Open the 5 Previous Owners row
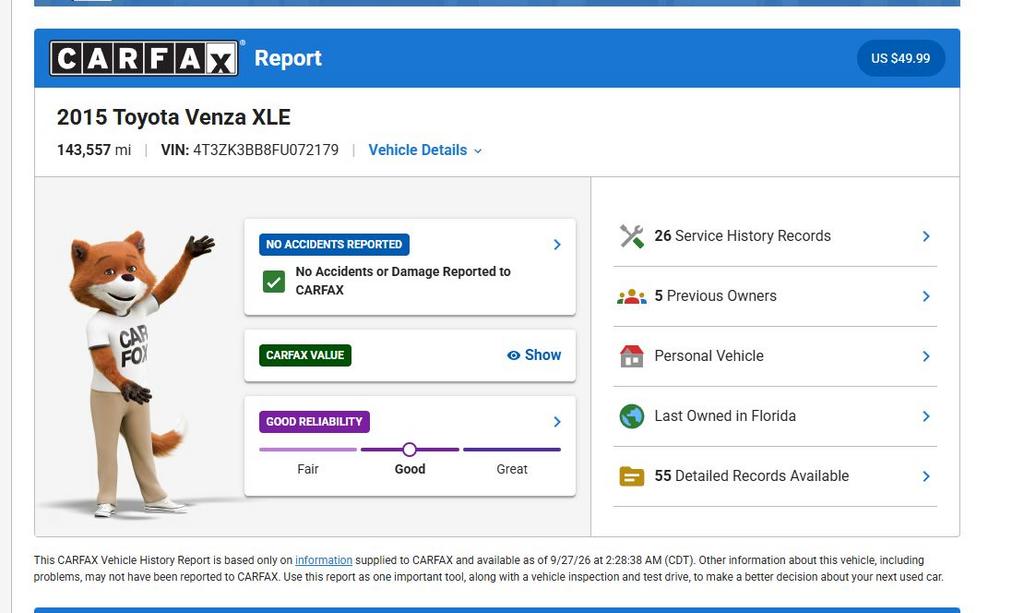Screen dimensions: 1024x613 coord(775,296)
